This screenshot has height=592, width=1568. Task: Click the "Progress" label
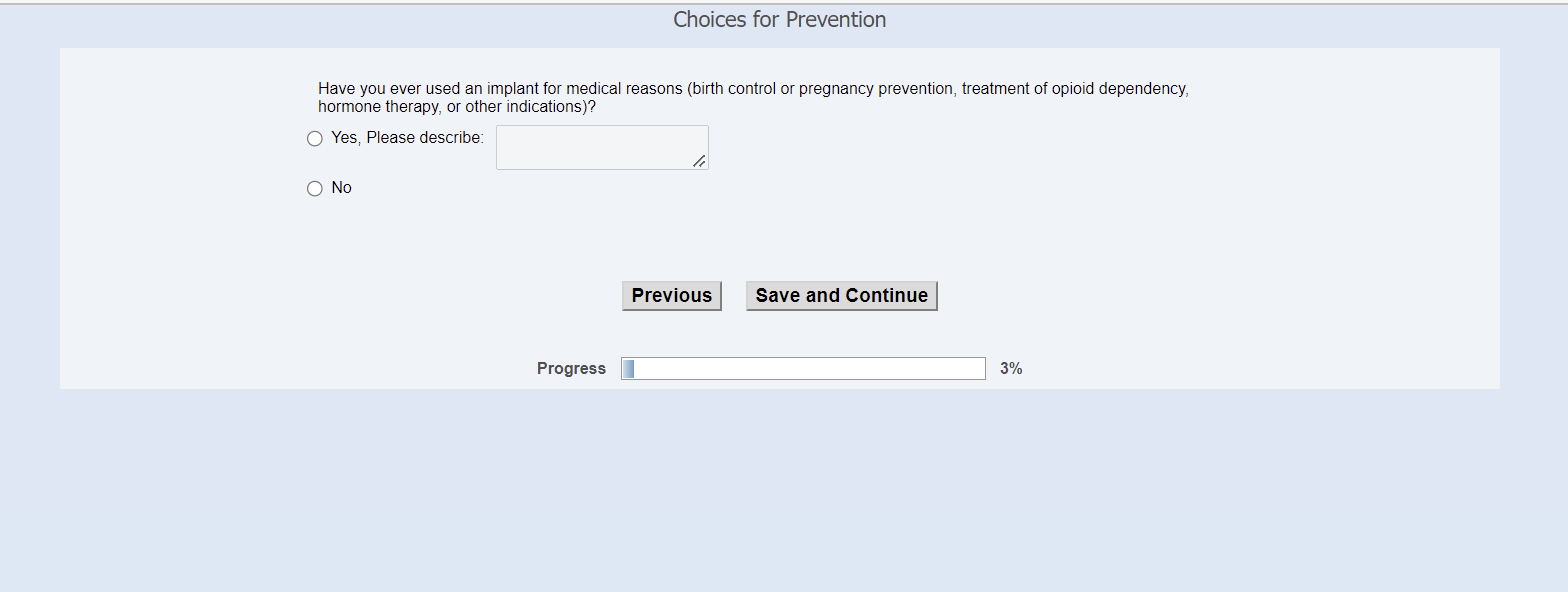(x=571, y=369)
